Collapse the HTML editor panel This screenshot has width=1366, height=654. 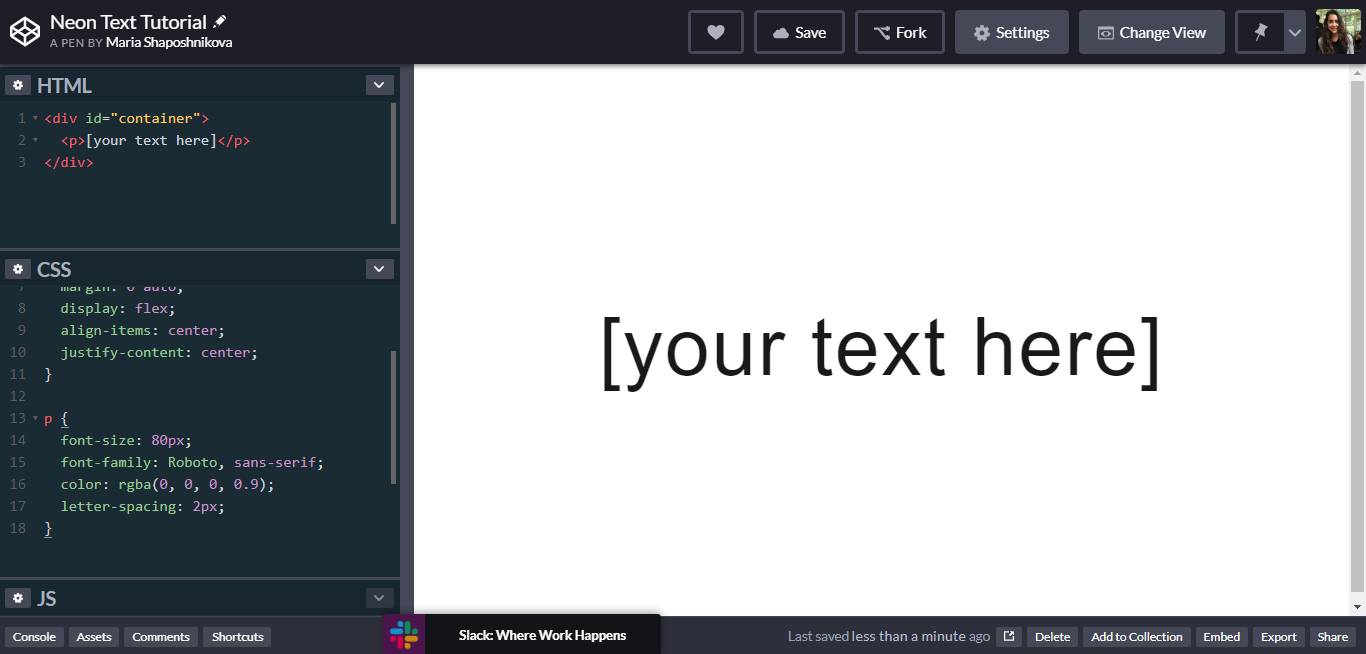pyautogui.click(x=379, y=85)
